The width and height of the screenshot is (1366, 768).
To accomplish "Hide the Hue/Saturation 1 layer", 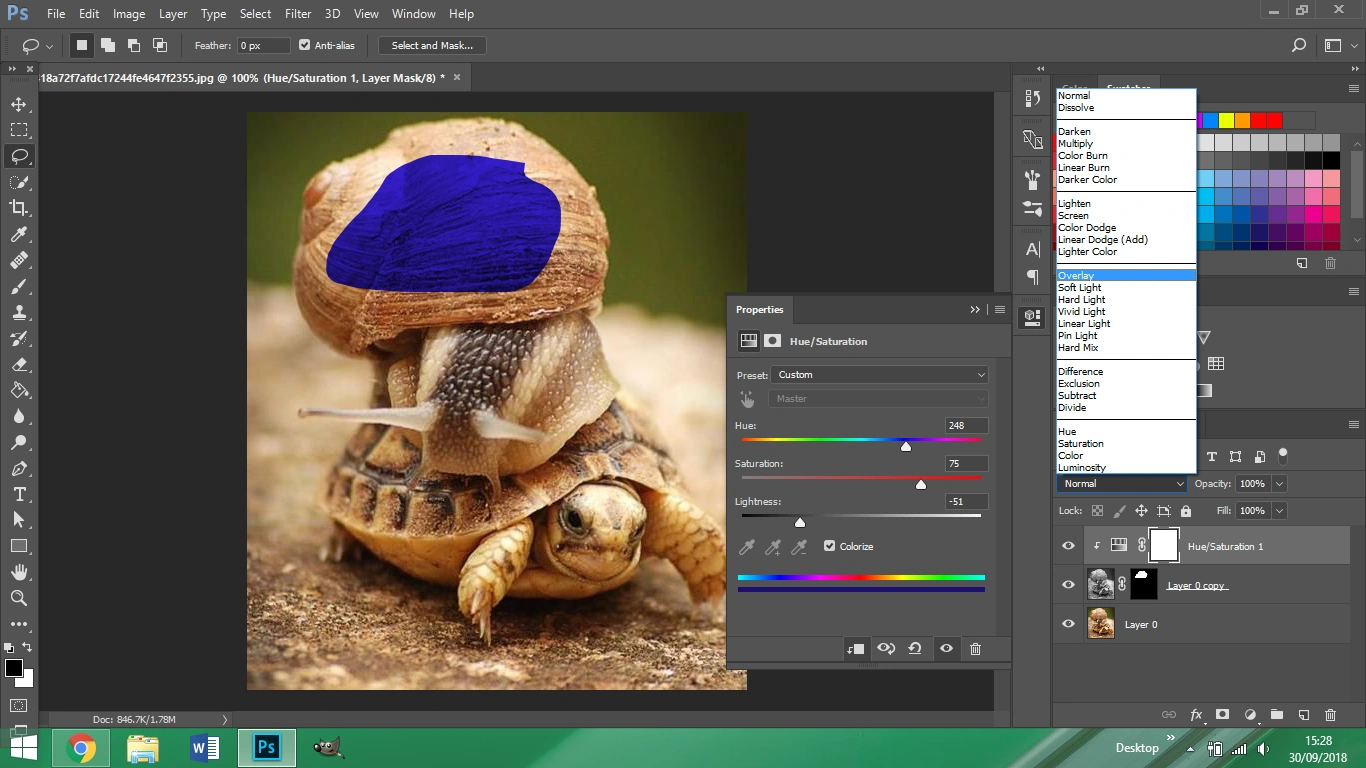I will (x=1068, y=546).
